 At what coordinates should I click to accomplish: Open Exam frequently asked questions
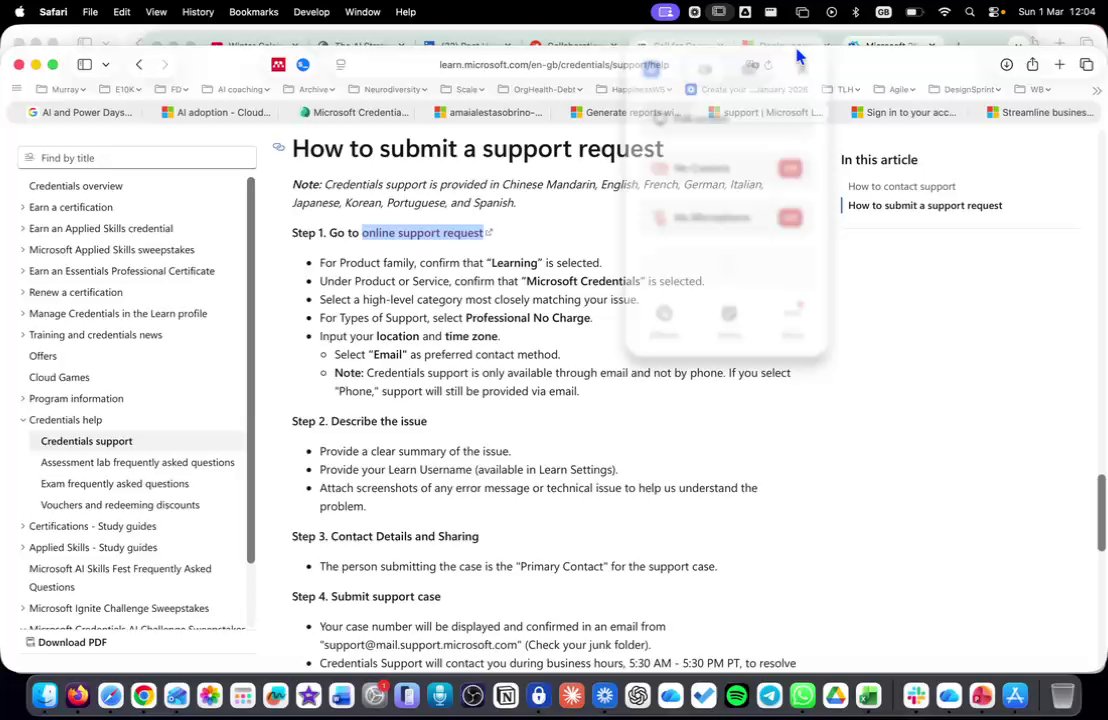(x=115, y=483)
